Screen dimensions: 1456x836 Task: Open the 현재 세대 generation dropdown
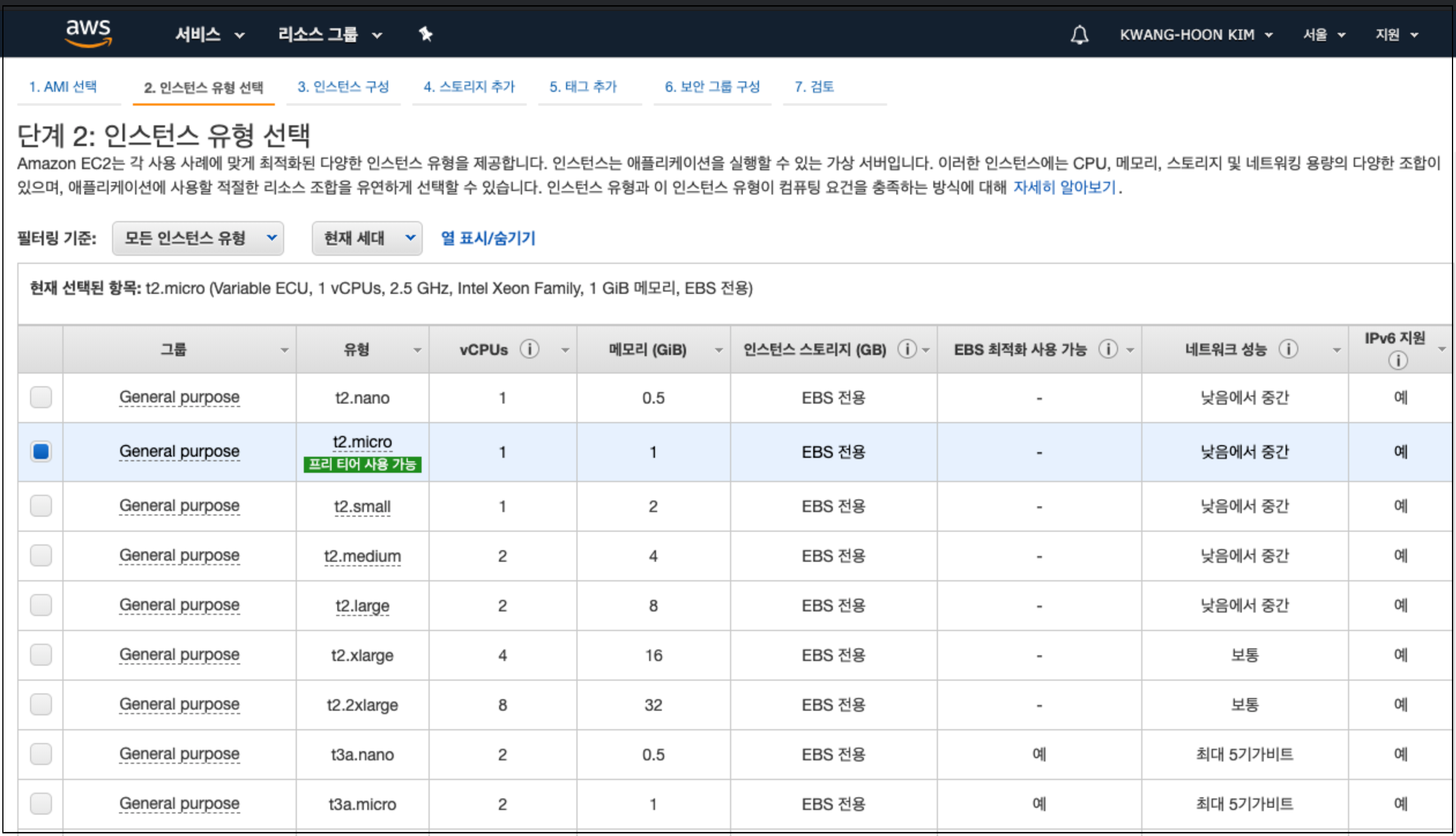(367, 238)
